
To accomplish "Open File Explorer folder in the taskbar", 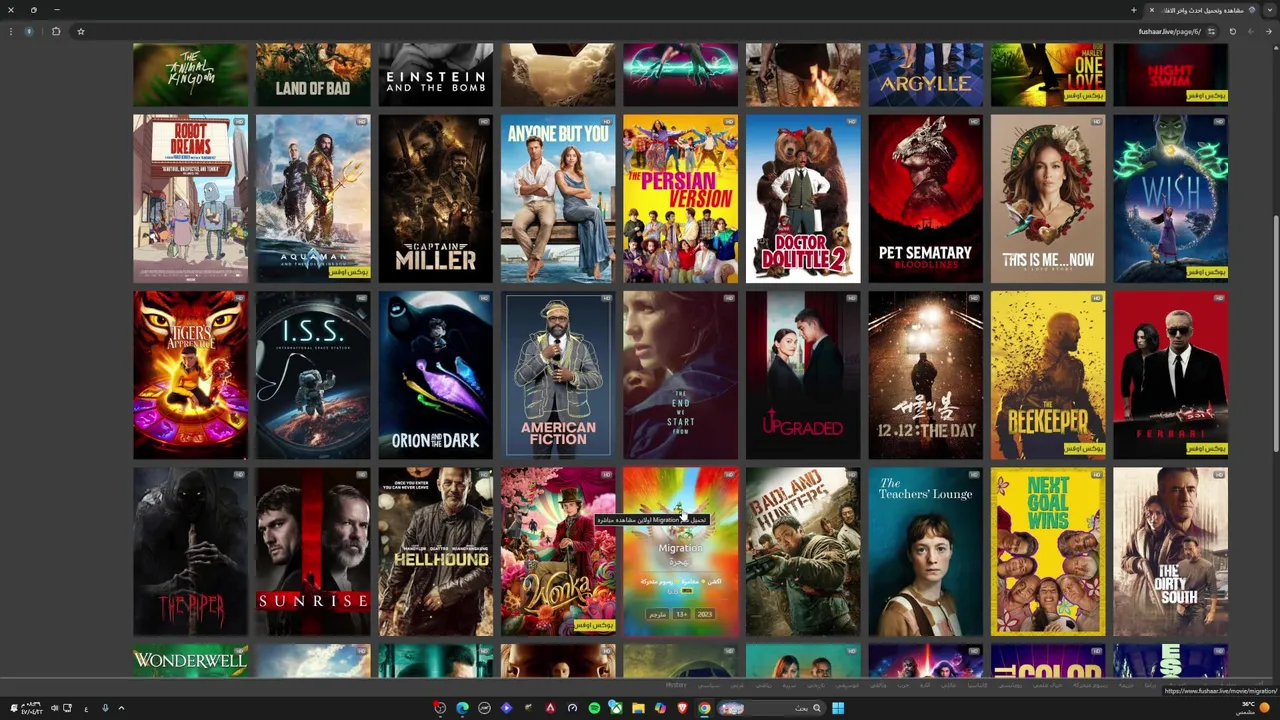I will (638, 708).
